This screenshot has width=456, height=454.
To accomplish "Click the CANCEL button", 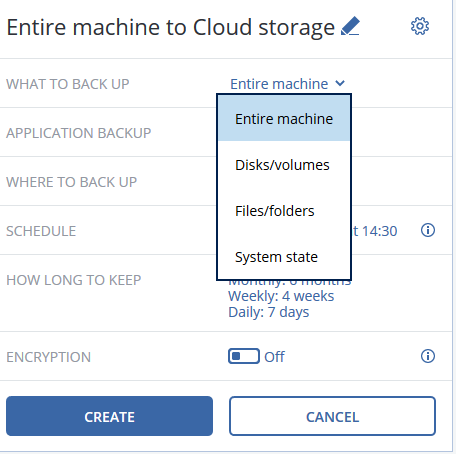I will tap(332, 416).
